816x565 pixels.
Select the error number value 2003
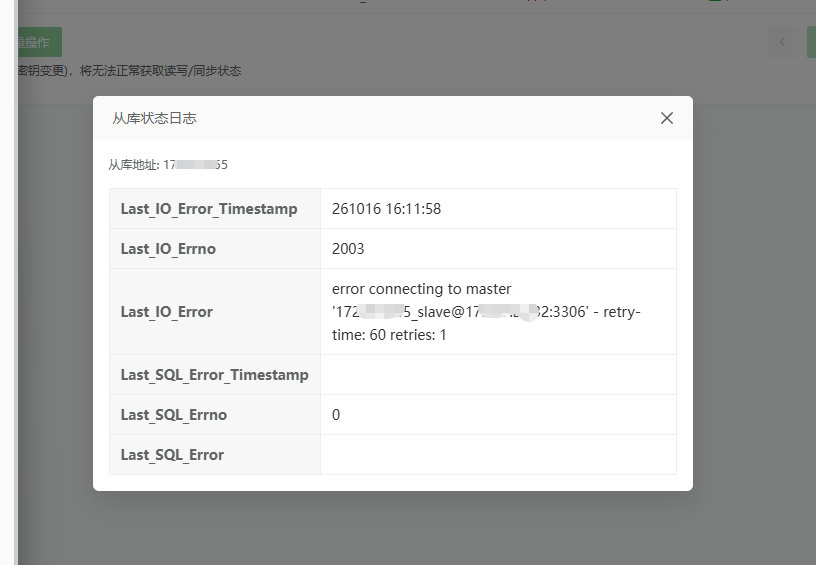348,249
